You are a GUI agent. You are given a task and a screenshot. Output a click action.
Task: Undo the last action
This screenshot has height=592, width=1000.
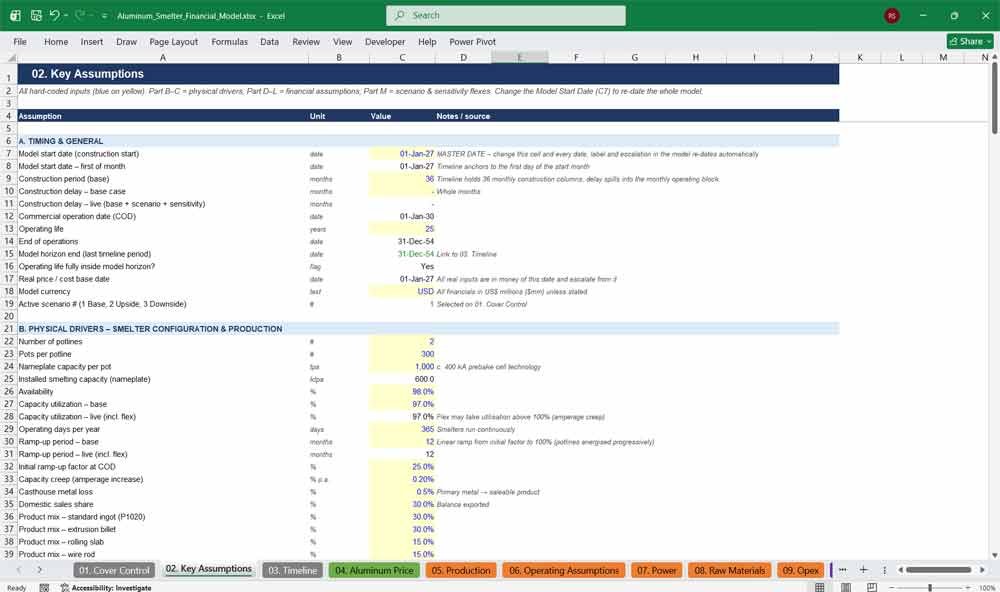pos(55,15)
